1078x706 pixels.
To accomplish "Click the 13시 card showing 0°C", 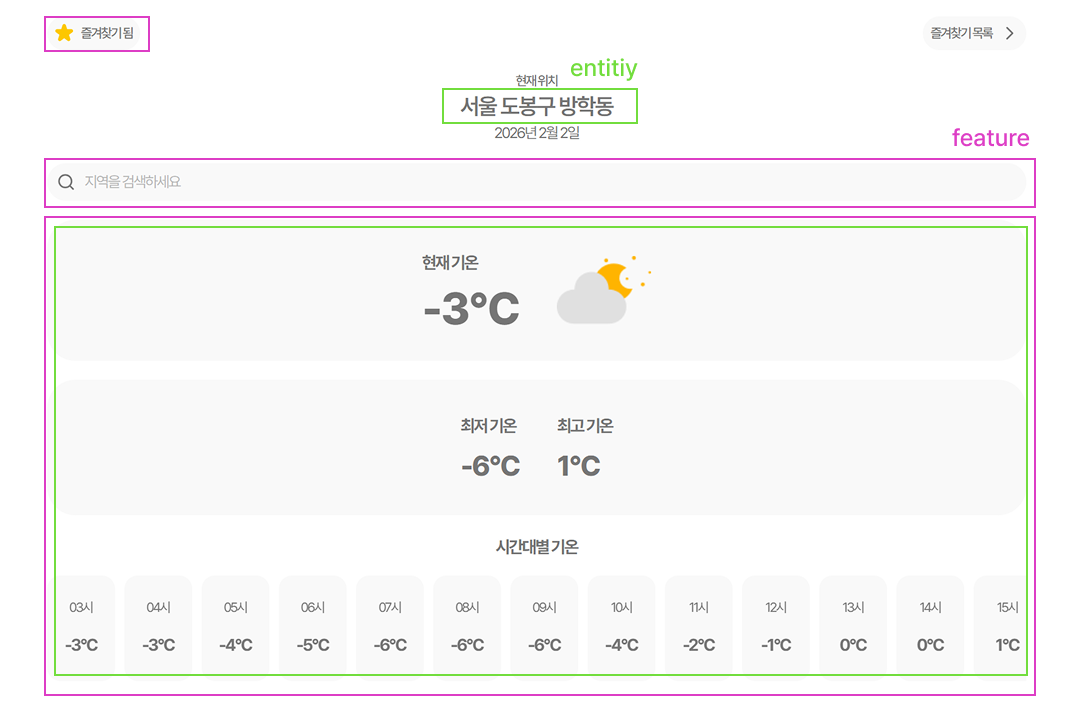I will point(853,622).
